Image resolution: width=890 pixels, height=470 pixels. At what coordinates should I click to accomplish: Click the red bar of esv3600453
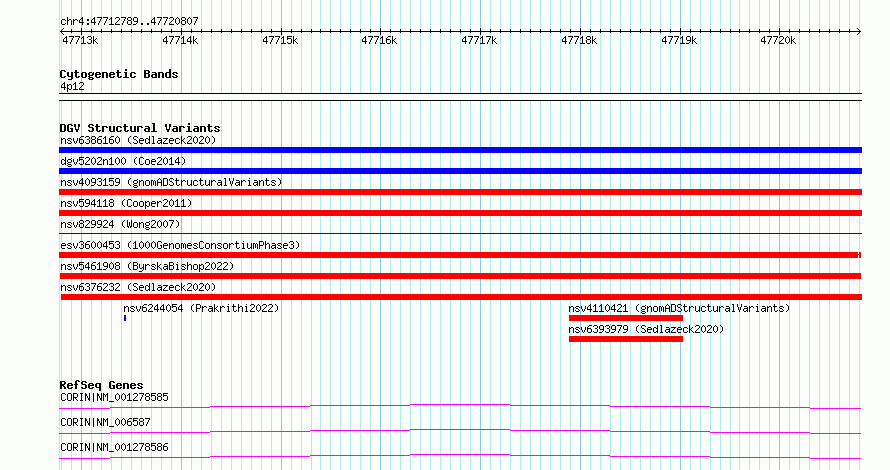tap(460, 255)
